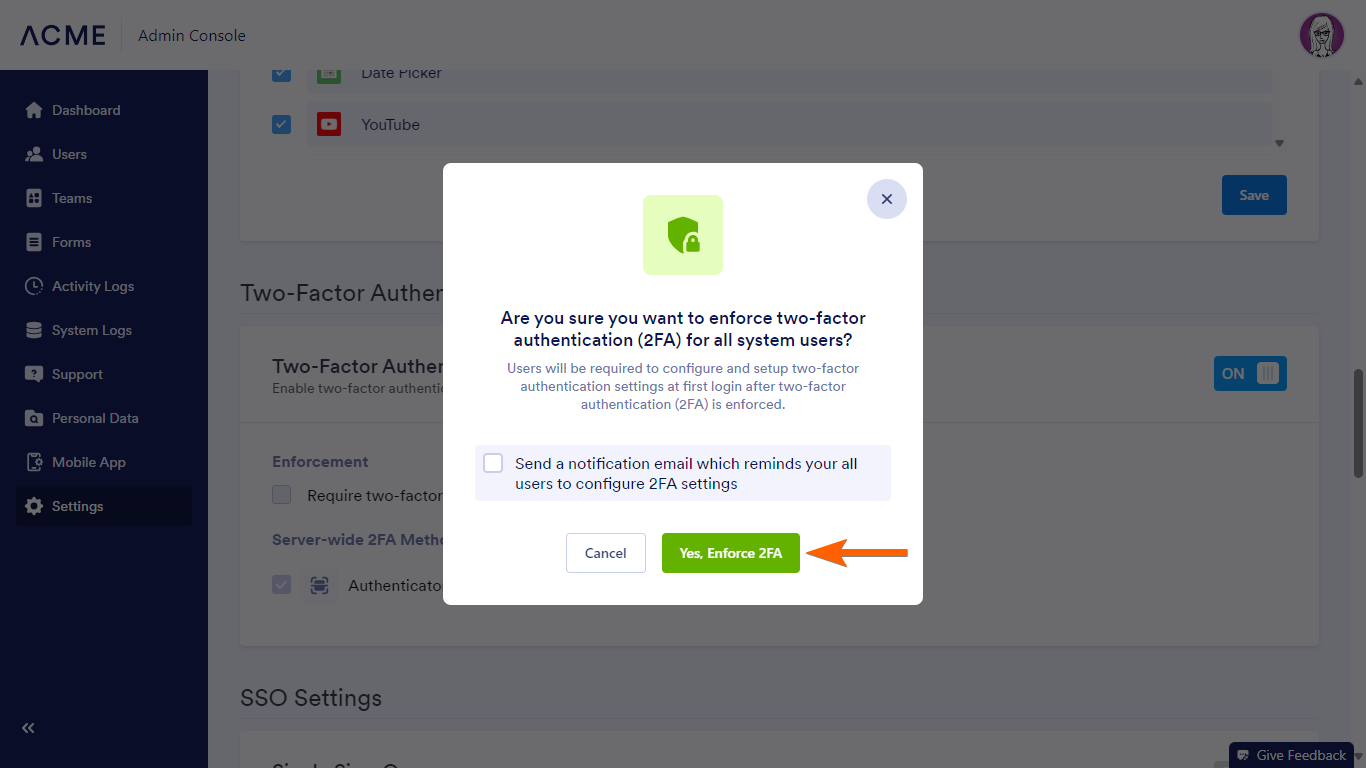Click the Cancel button in dialog
This screenshot has height=768, width=1366.
(x=606, y=553)
